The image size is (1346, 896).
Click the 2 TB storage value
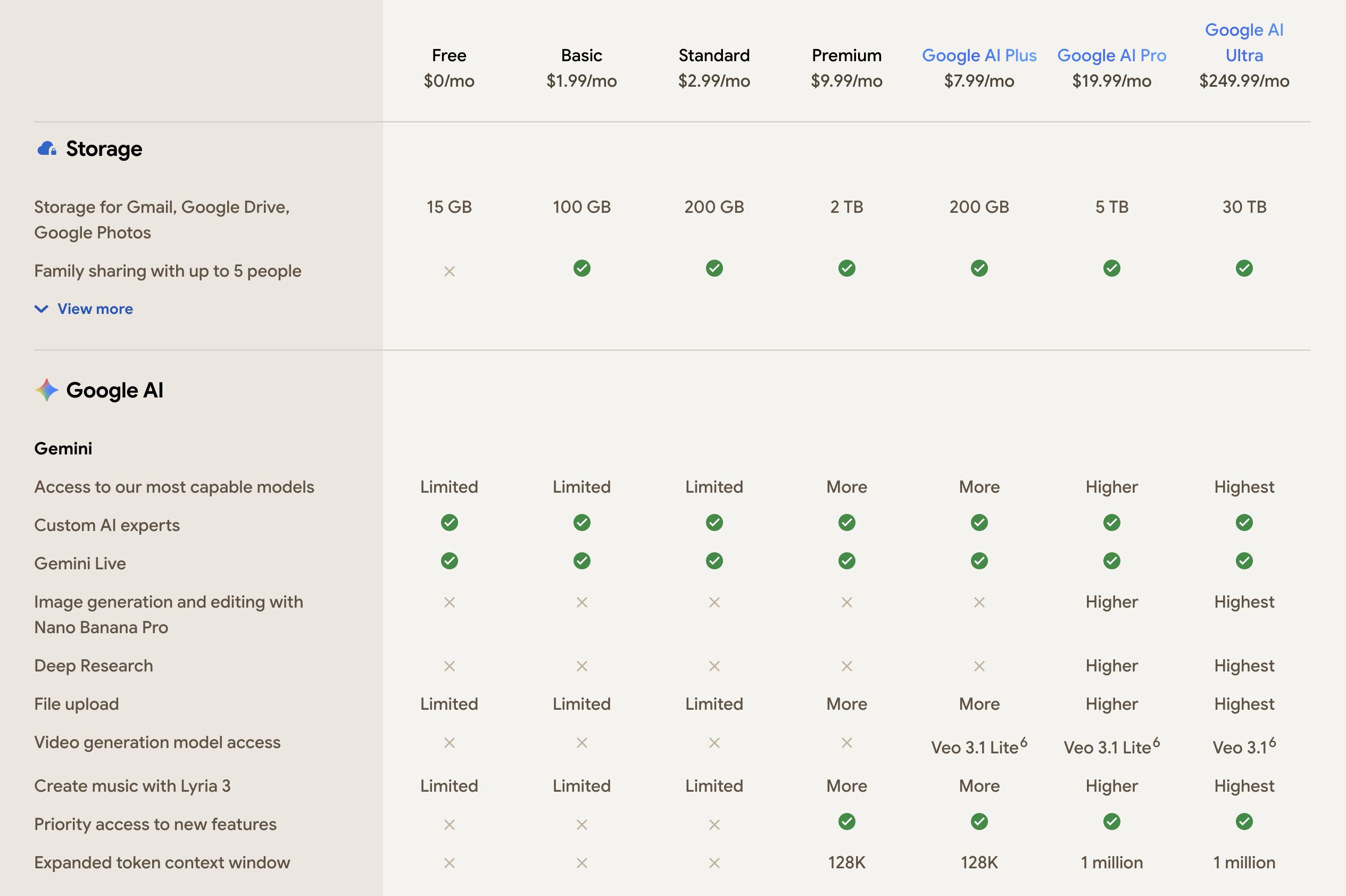pos(846,207)
